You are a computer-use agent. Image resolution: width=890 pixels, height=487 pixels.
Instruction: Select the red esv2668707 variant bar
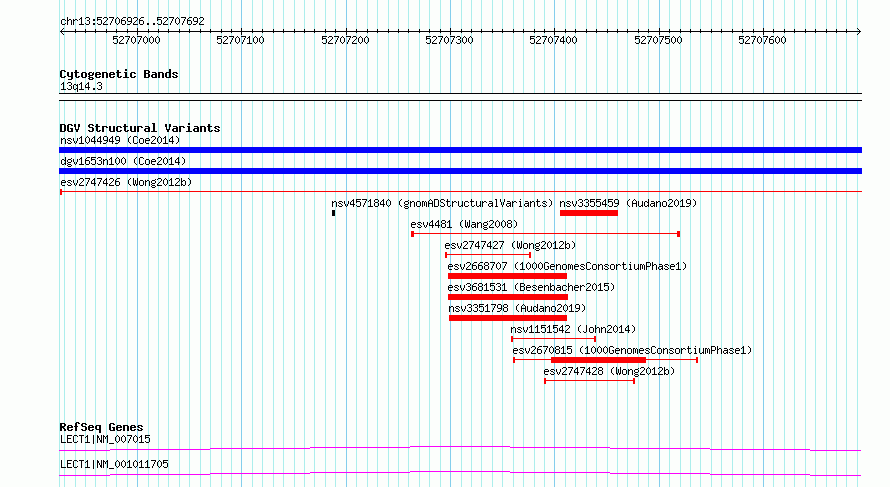[507, 276]
